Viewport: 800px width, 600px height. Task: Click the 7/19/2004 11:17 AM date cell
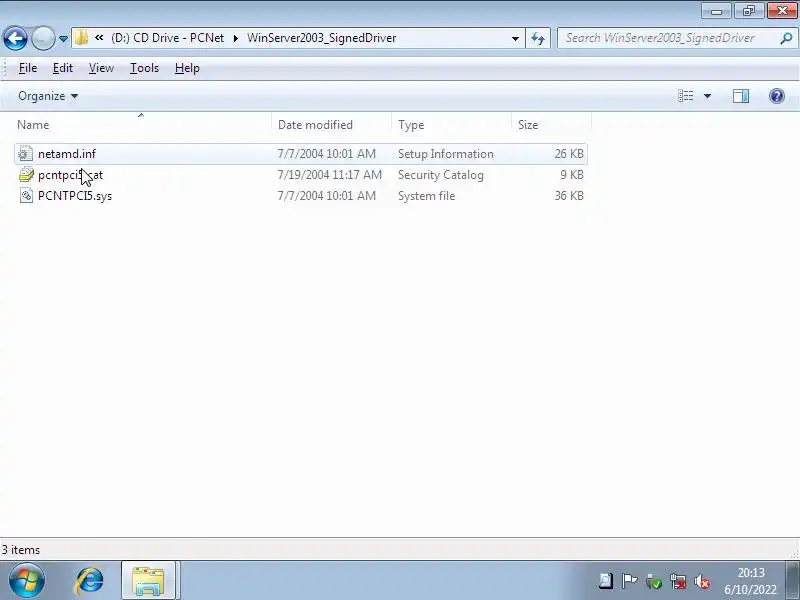pos(329,175)
